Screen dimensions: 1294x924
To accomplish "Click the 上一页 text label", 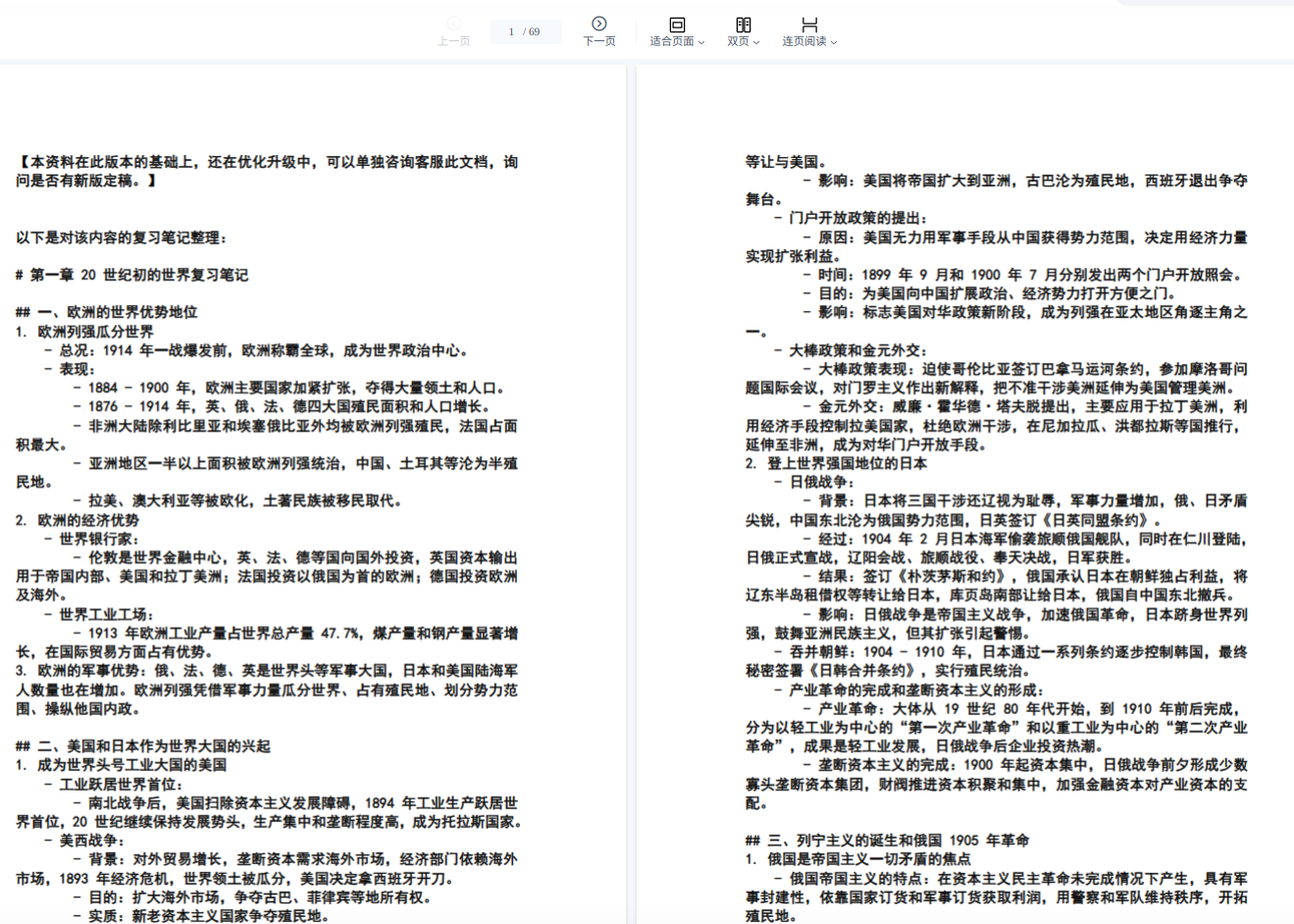I will [x=453, y=41].
